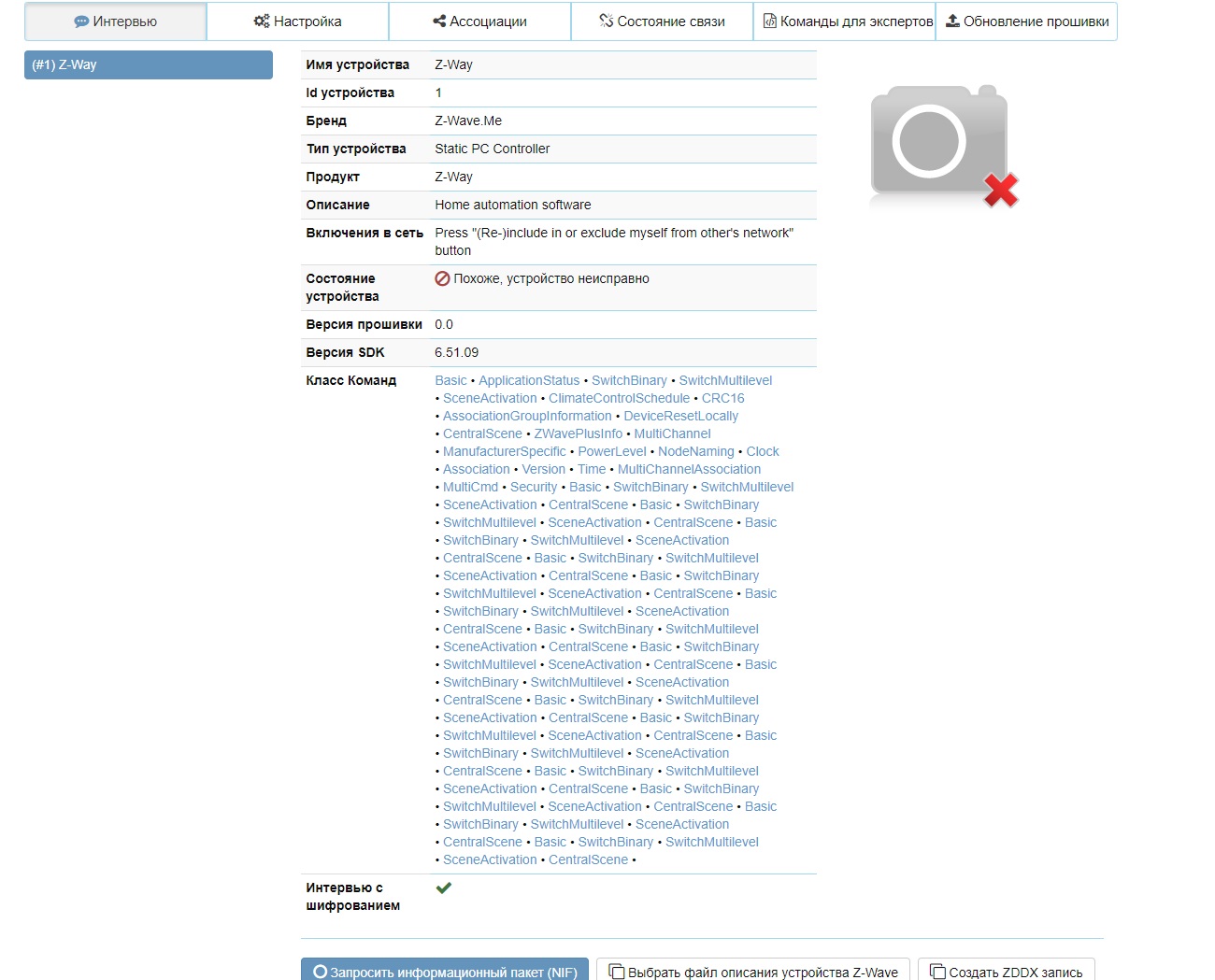1215x980 pixels.
Task: Click the DeviceResetLocally link
Action: click(680, 416)
